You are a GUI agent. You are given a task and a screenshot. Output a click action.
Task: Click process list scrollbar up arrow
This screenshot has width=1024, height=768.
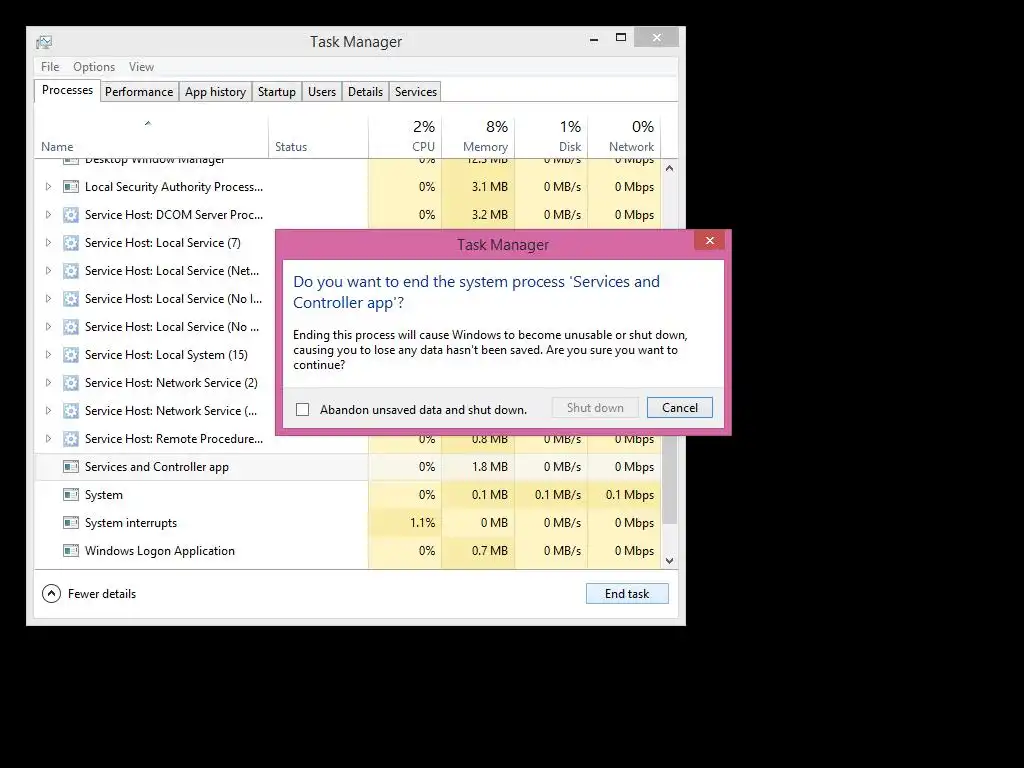[x=669, y=168]
